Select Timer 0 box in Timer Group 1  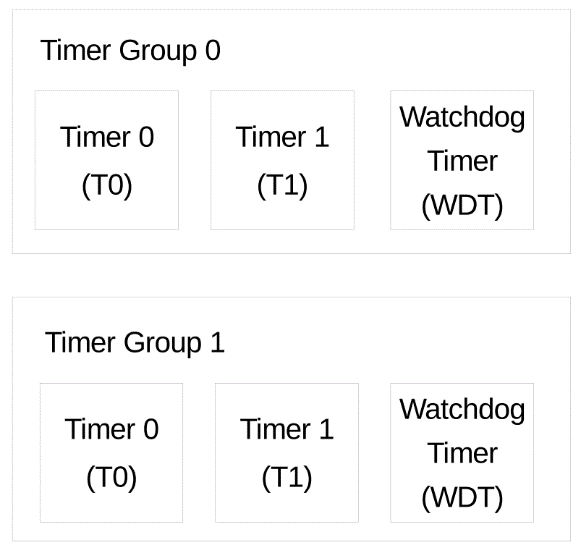(111, 453)
